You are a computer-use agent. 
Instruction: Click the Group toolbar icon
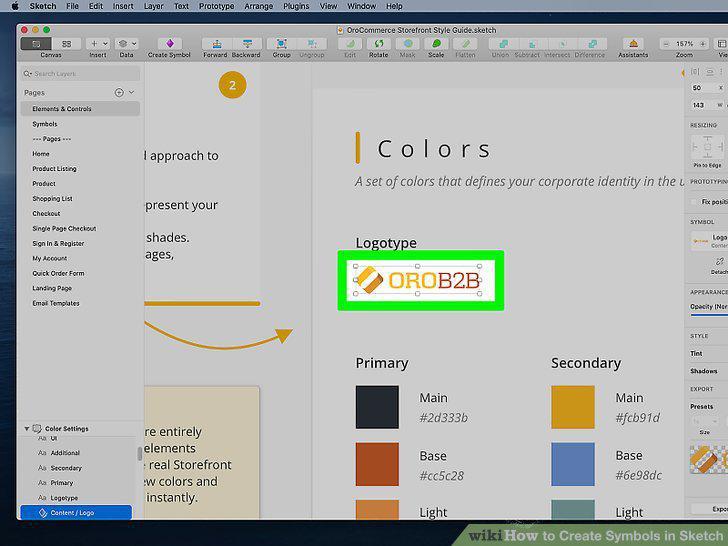coord(281,44)
